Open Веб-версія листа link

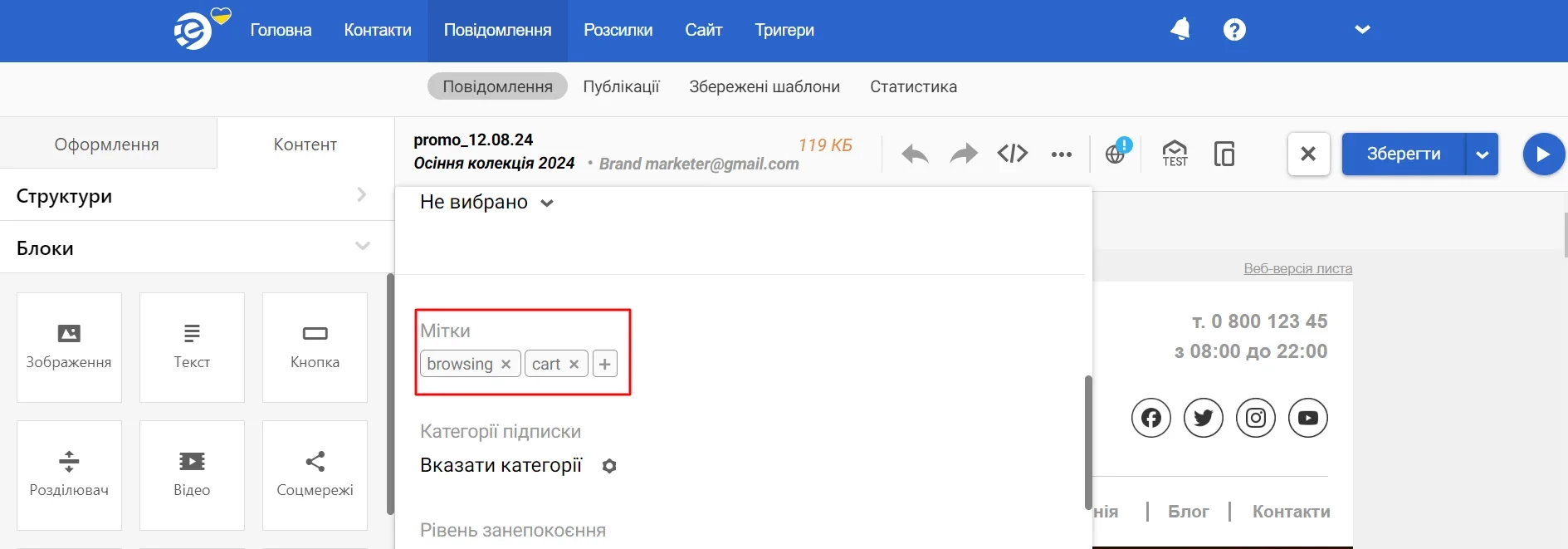[1297, 268]
